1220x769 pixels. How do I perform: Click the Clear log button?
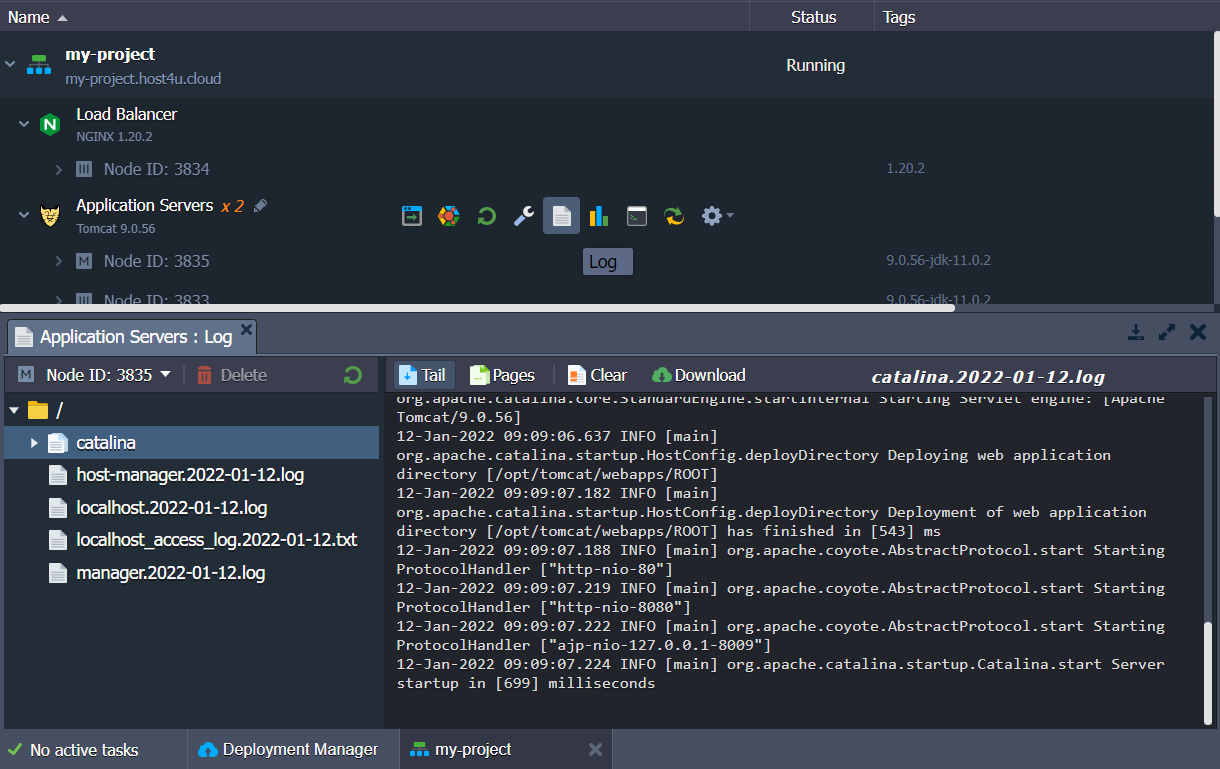(x=596, y=375)
